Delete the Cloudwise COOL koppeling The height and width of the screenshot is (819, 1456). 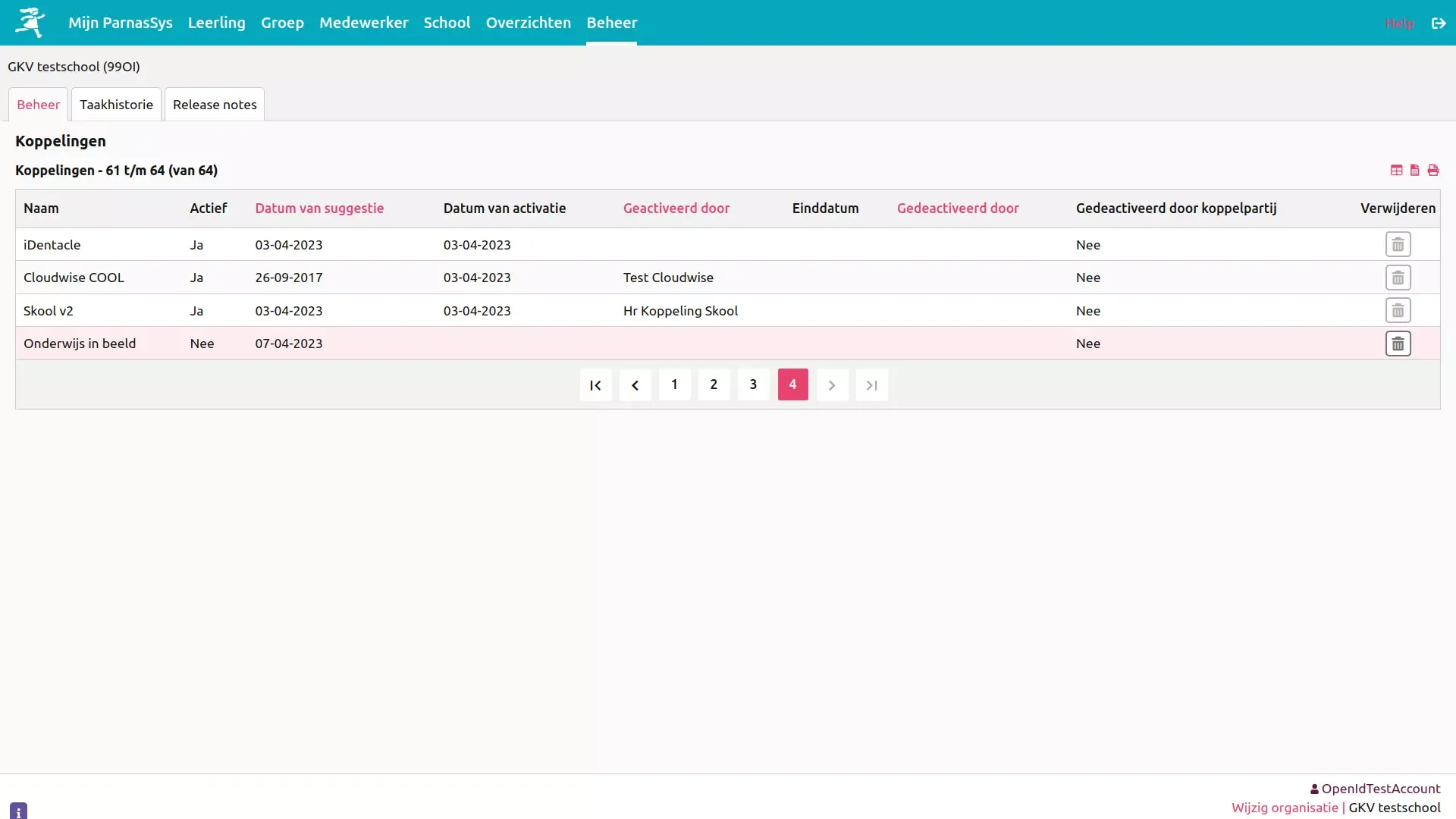click(x=1398, y=278)
